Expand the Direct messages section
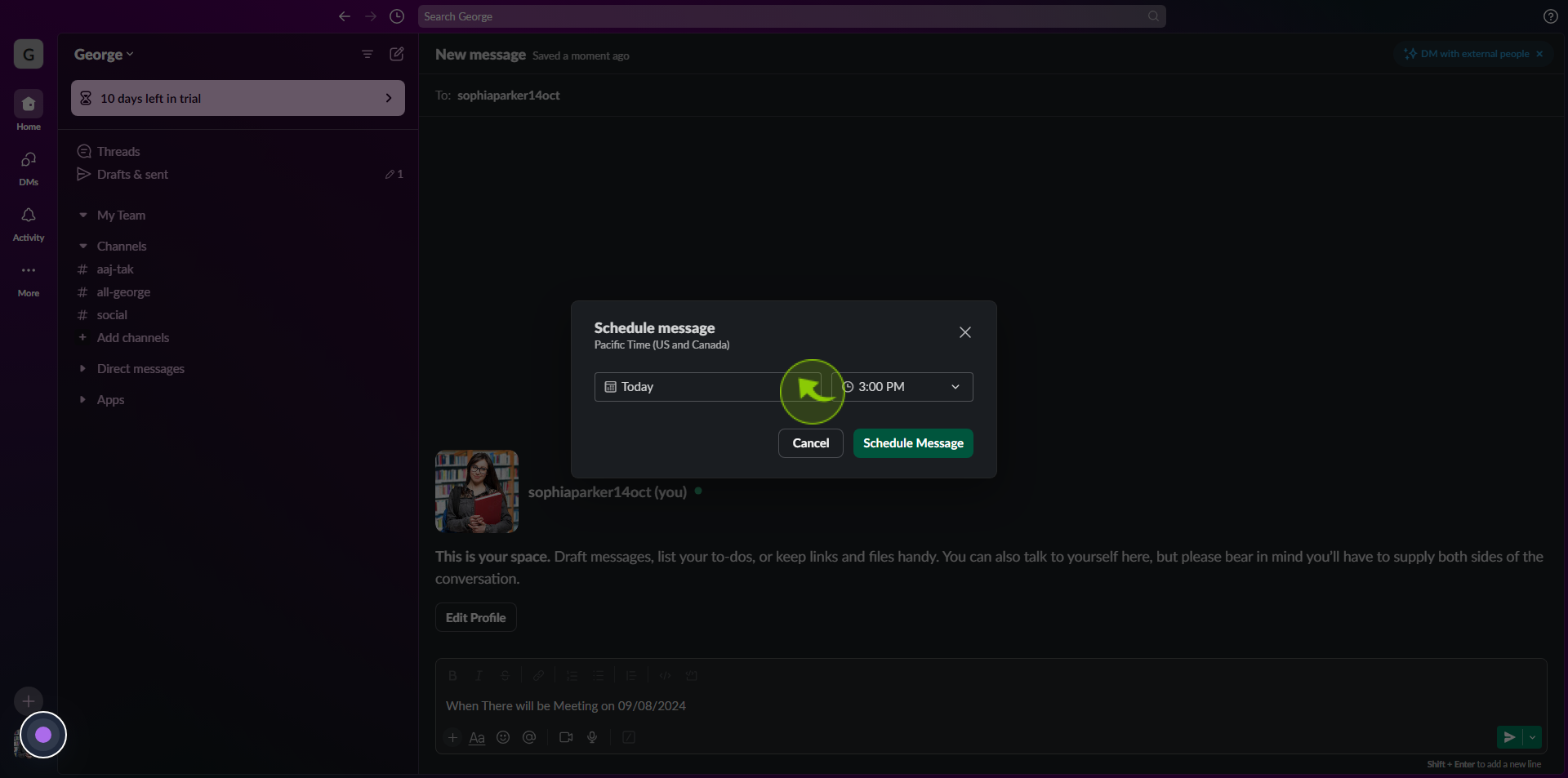 pos(82,369)
